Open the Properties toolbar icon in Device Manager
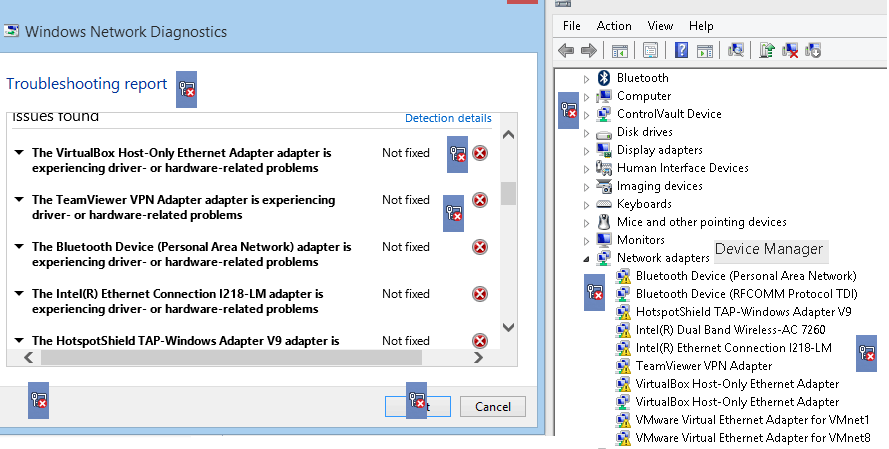Screen dimensions: 889x449 click(650, 50)
